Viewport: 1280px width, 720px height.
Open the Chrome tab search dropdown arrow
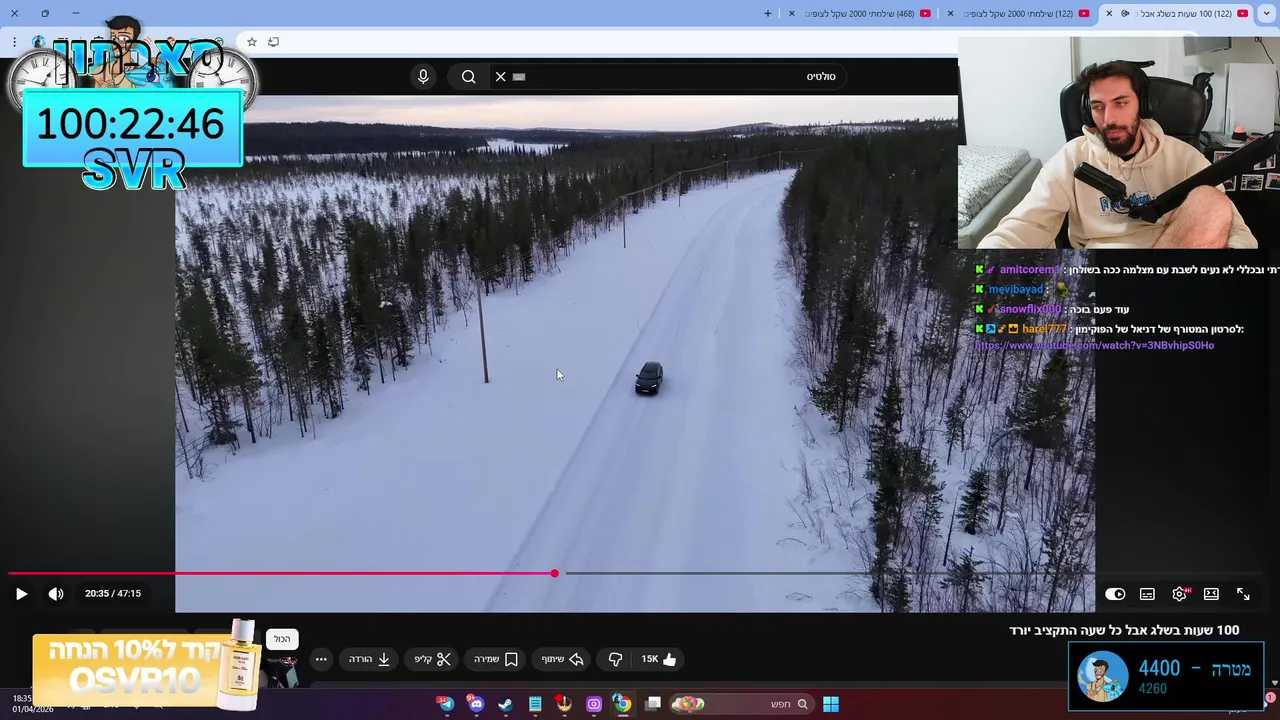pos(1264,13)
